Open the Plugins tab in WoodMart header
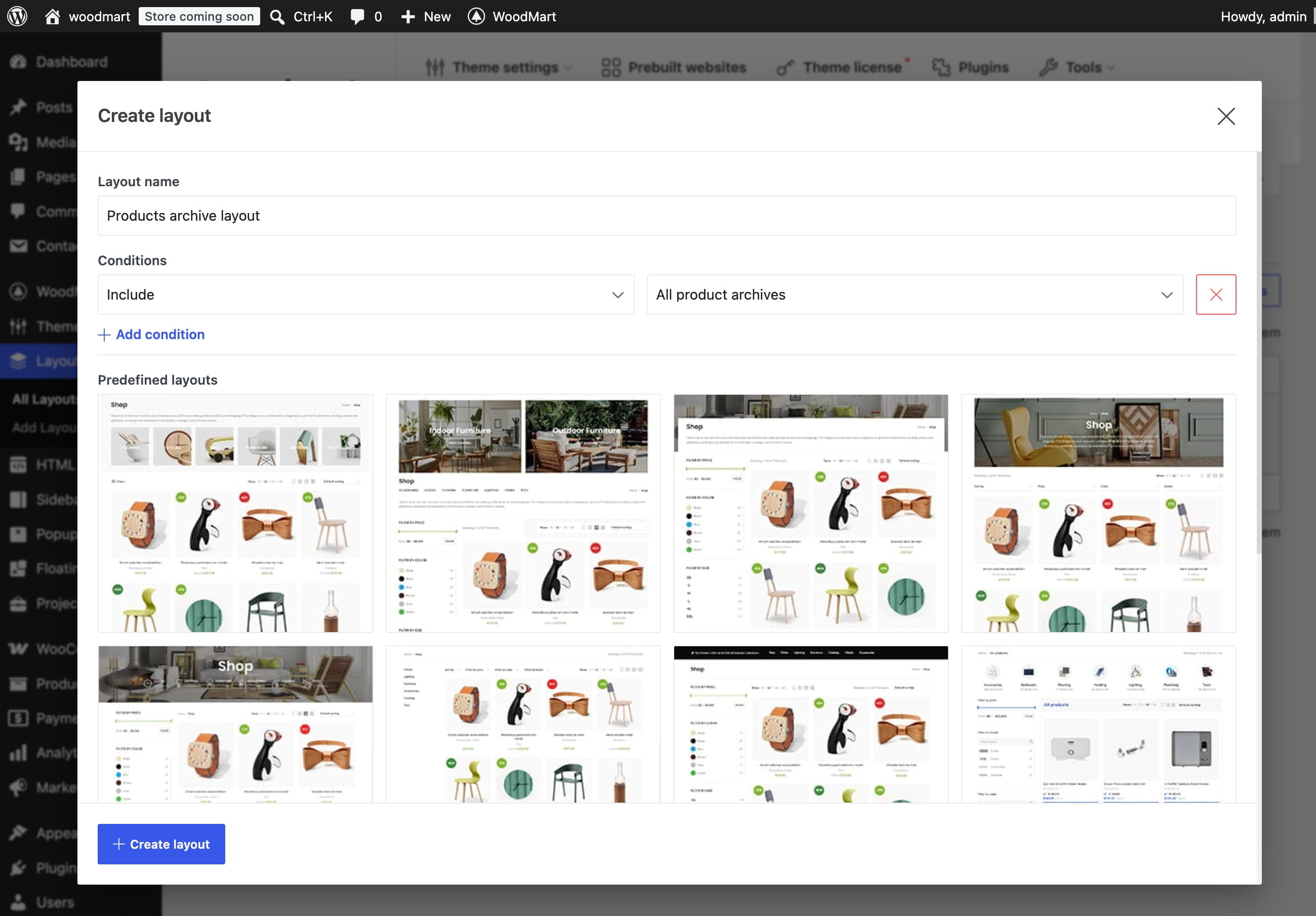 click(970, 67)
